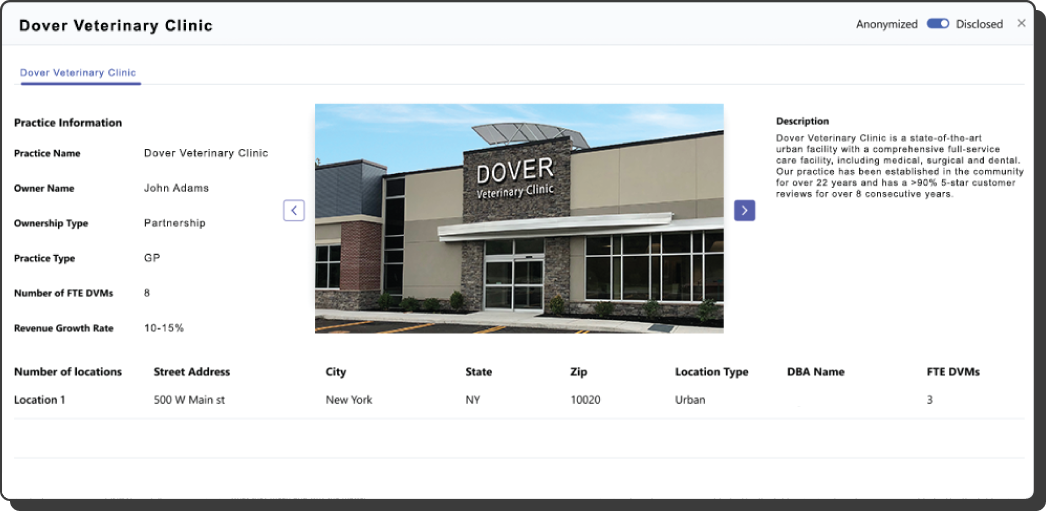Click the New York city cell
The width and height of the screenshot is (1046, 511).
click(x=349, y=400)
